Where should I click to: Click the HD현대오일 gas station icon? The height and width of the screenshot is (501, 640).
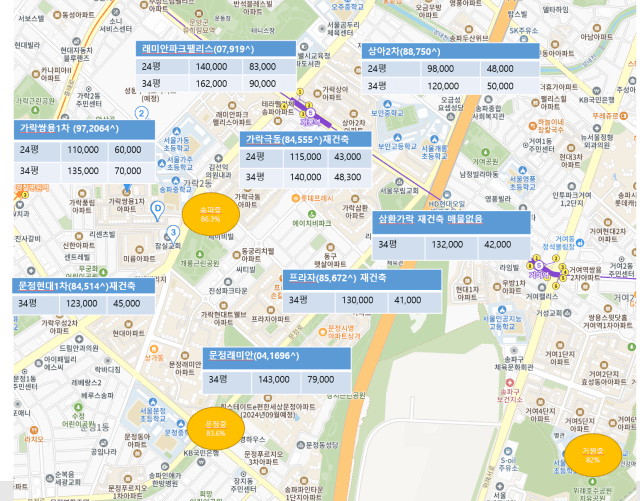[447, 195]
